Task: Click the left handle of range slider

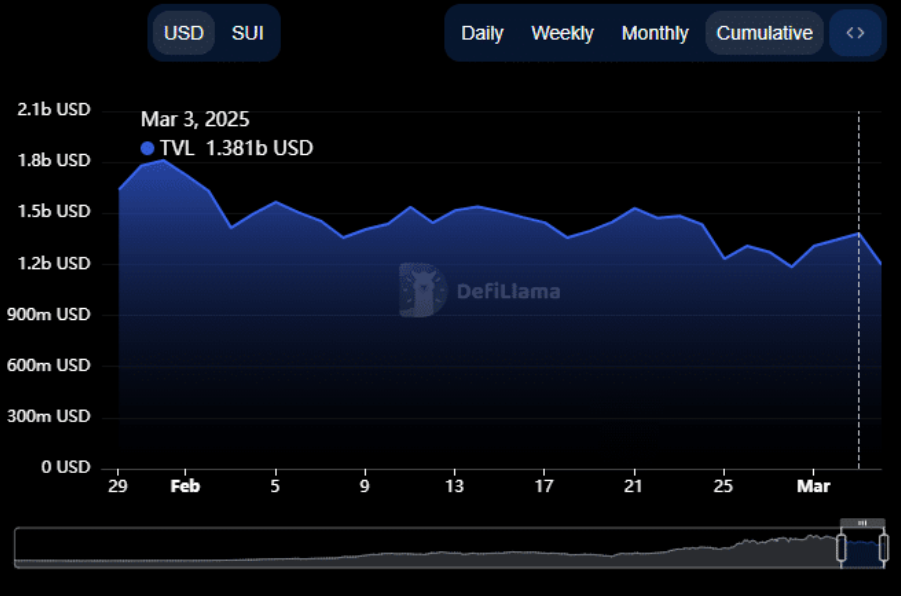Action: (841, 548)
